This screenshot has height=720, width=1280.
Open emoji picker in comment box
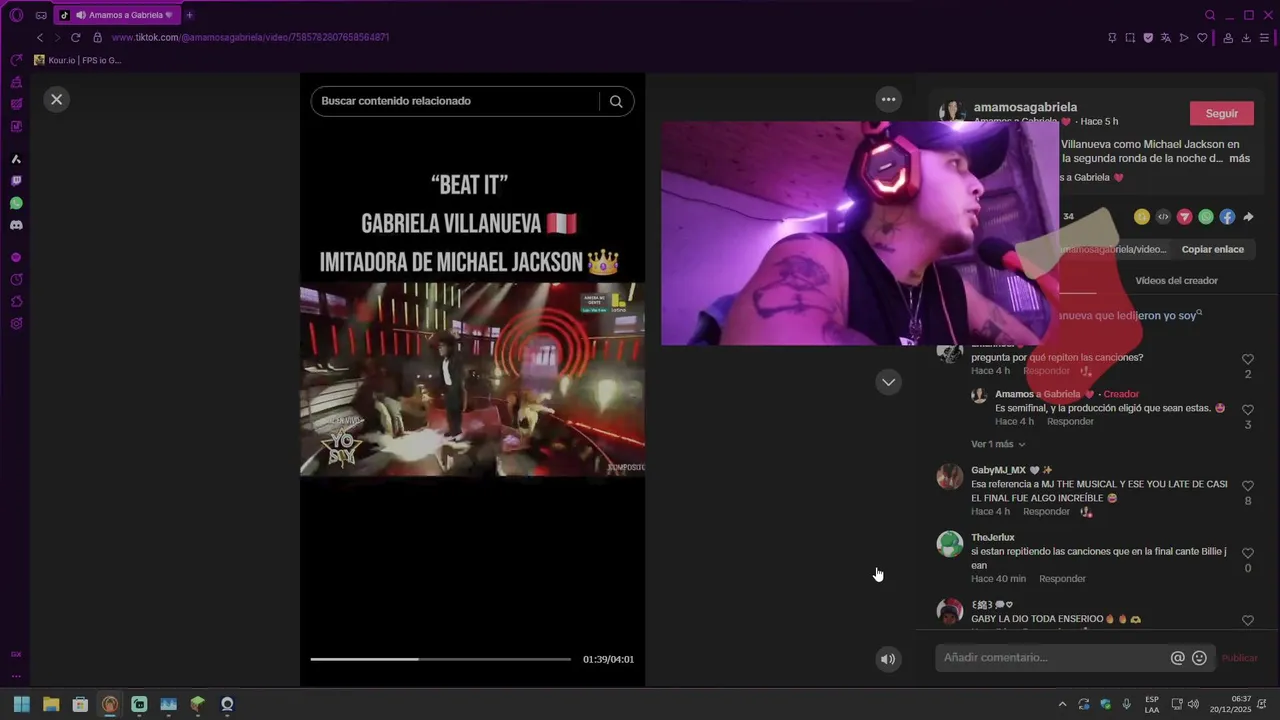1199,658
